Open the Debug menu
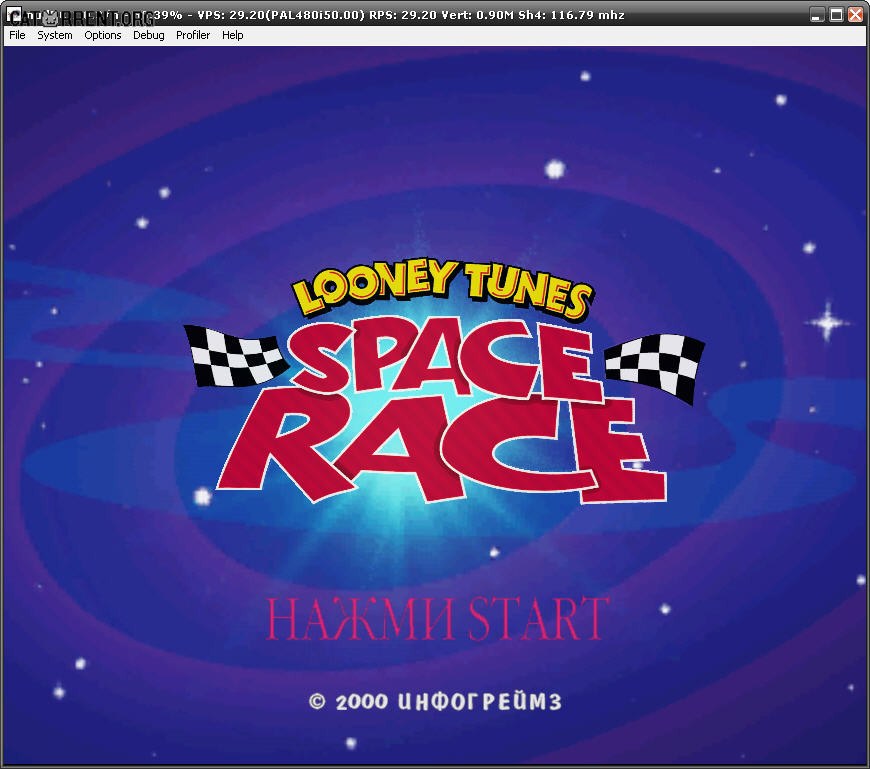The image size is (870, 769). click(x=149, y=35)
